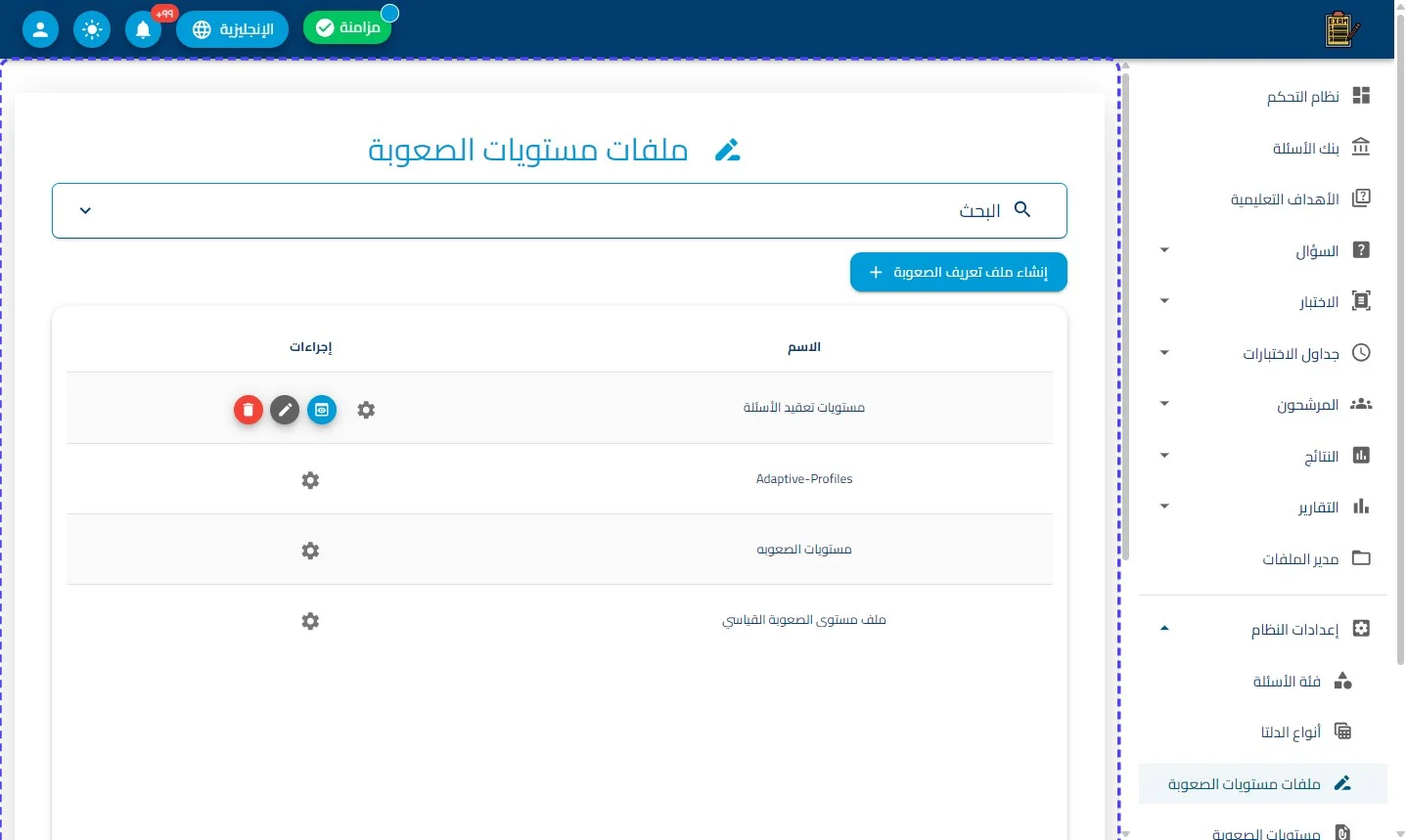View the مستويات تعقيد الأسئلة profile details
This screenshot has width=1407, height=840.
[x=322, y=410]
